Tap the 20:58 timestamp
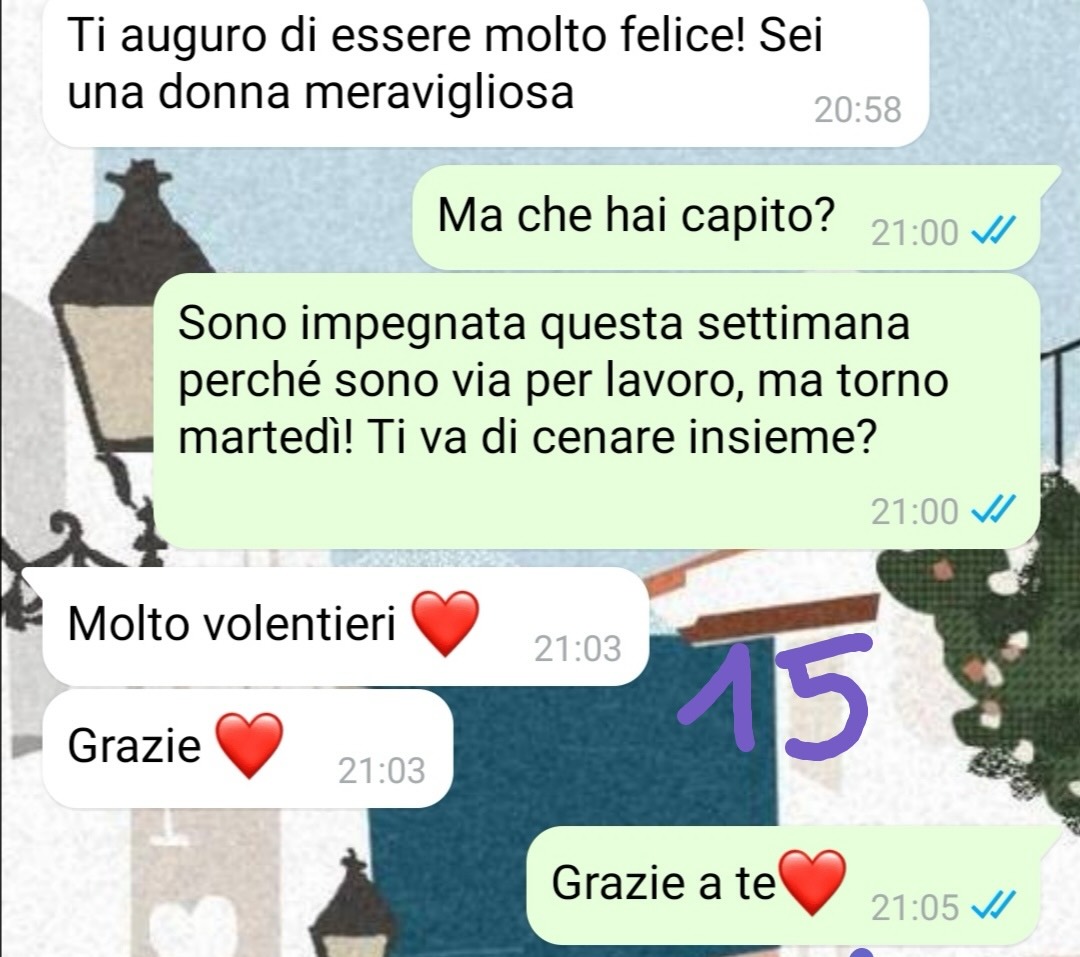 [x=858, y=110]
